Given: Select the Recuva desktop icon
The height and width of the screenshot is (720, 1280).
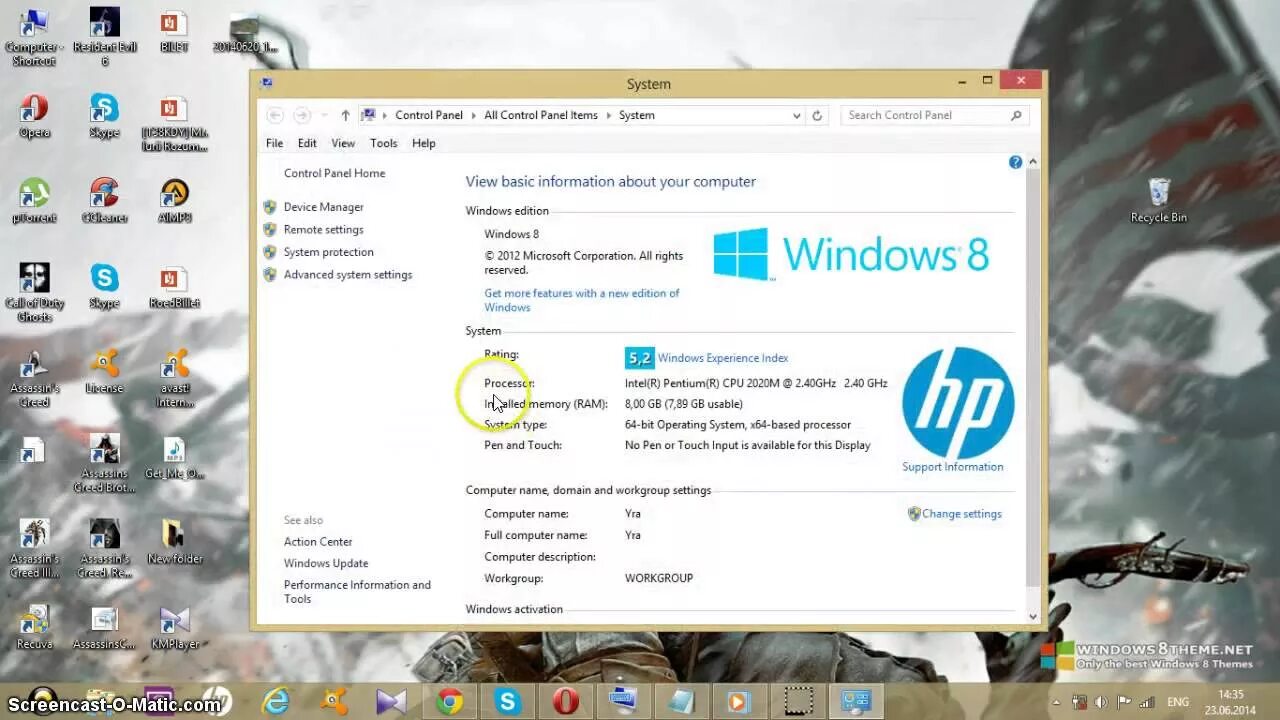Looking at the screenshot, I should 34,628.
